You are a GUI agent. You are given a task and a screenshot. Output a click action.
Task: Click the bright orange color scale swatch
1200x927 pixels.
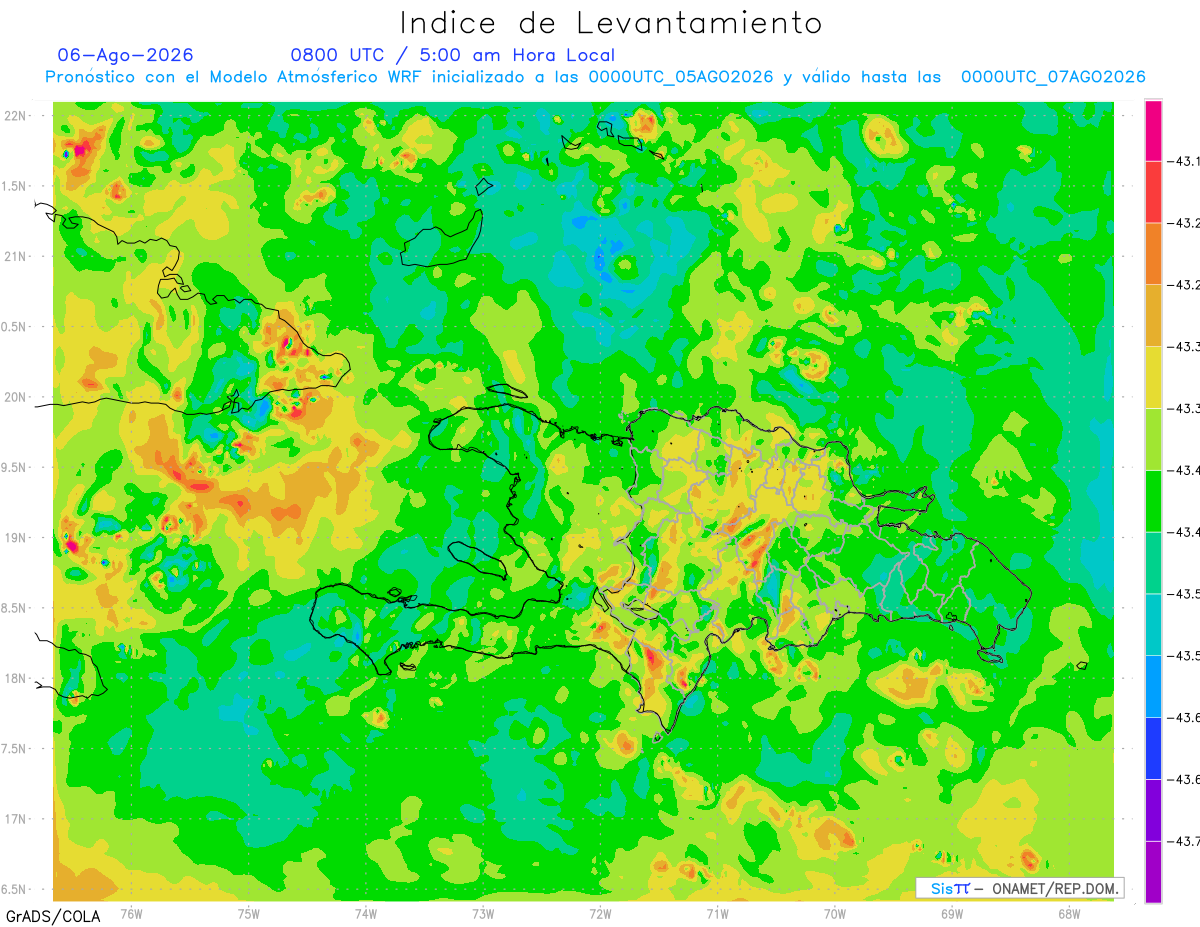(1153, 253)
